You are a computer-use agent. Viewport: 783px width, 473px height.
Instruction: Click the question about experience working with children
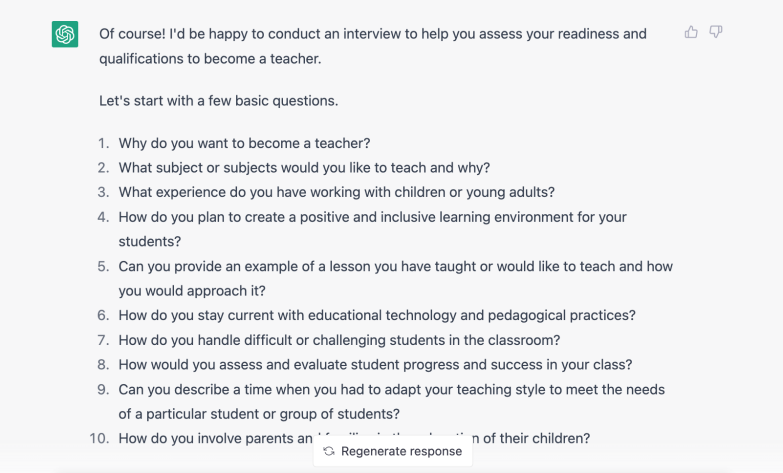337,192
